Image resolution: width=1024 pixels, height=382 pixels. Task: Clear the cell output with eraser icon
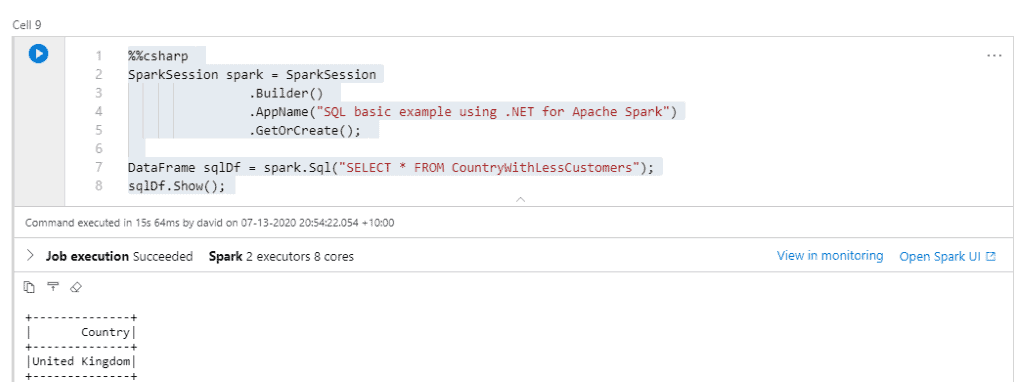click(x=76, y=287)
